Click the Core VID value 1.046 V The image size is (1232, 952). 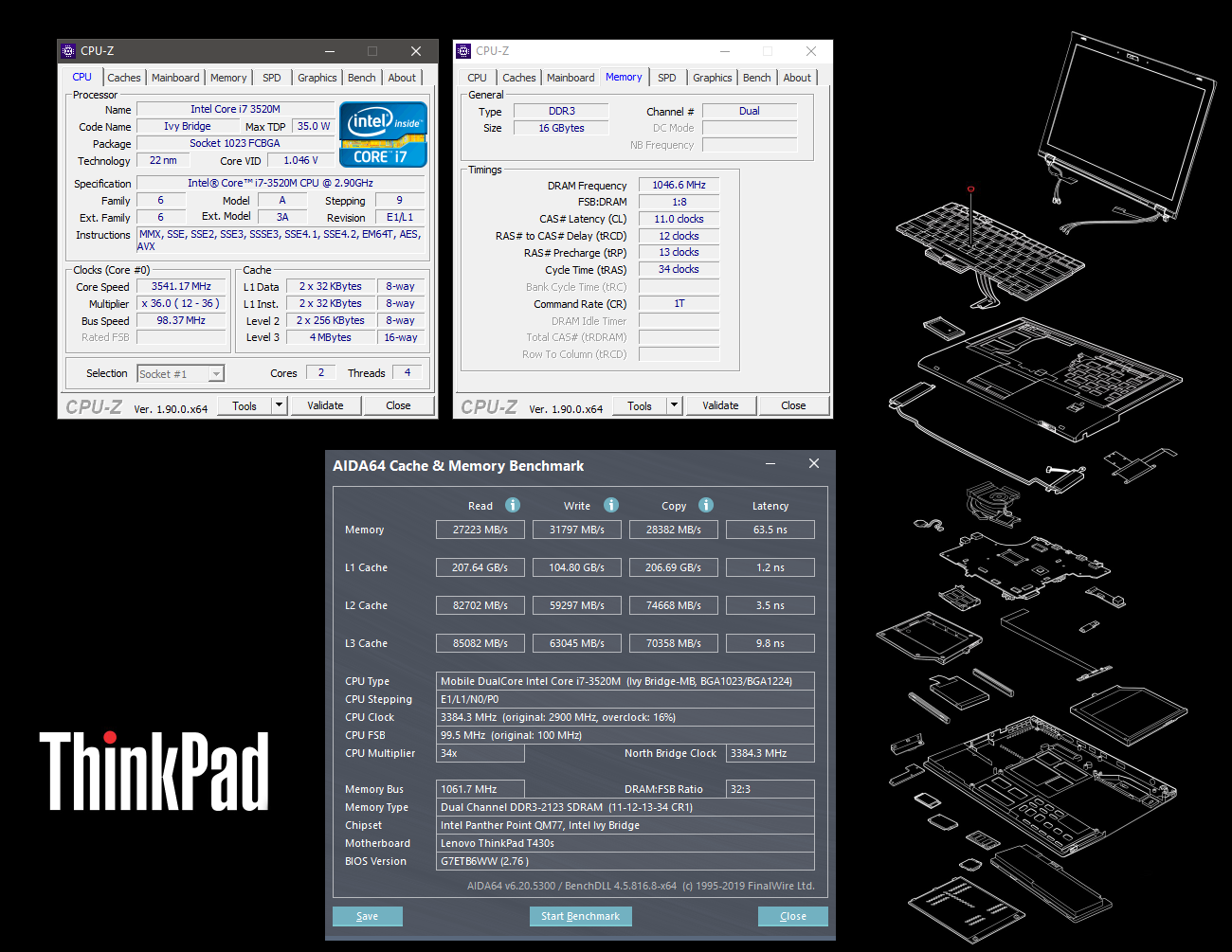300,160
